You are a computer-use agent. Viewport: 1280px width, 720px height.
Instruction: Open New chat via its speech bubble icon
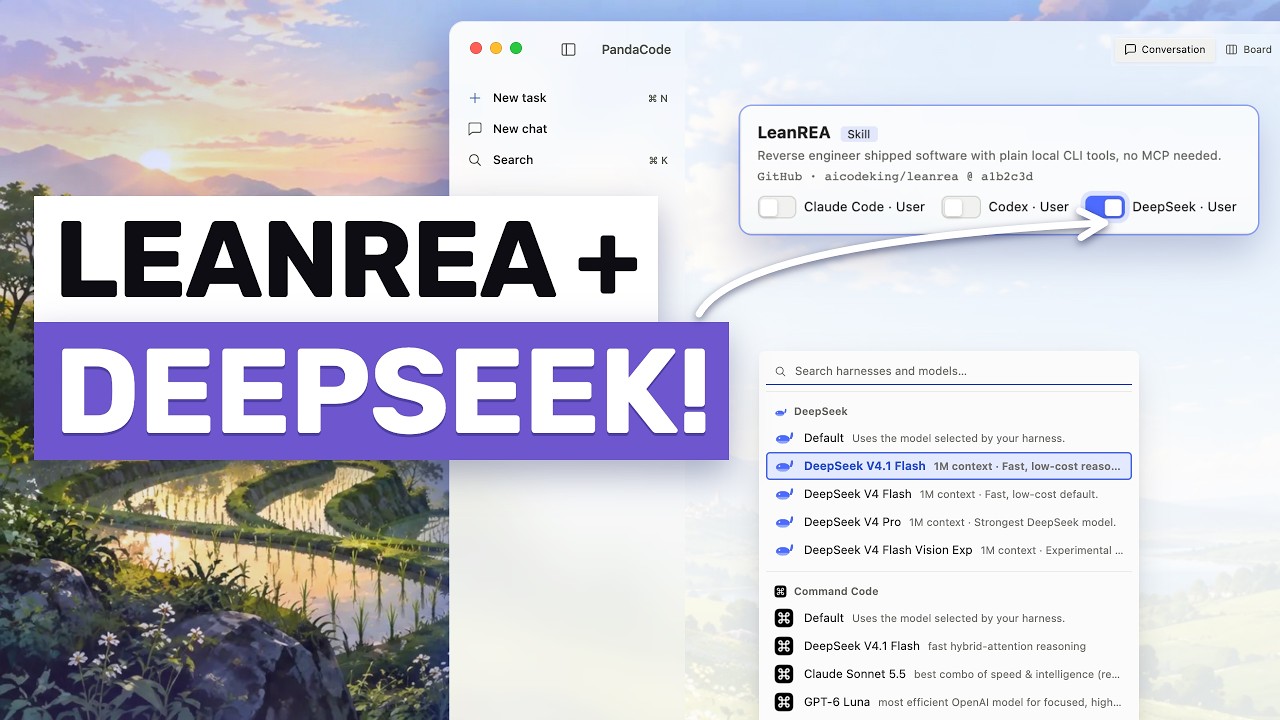coord(475,129)
